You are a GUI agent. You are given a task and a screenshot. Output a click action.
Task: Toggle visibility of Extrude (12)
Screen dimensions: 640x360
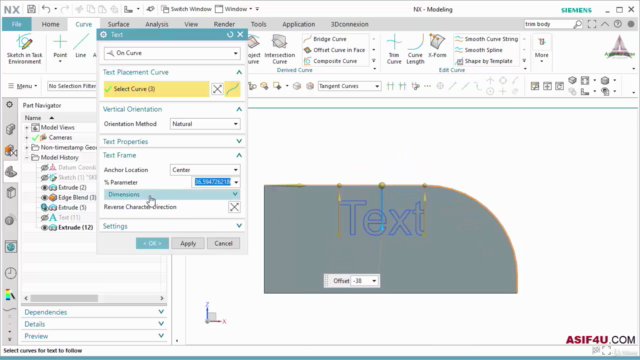coord(44,227)
